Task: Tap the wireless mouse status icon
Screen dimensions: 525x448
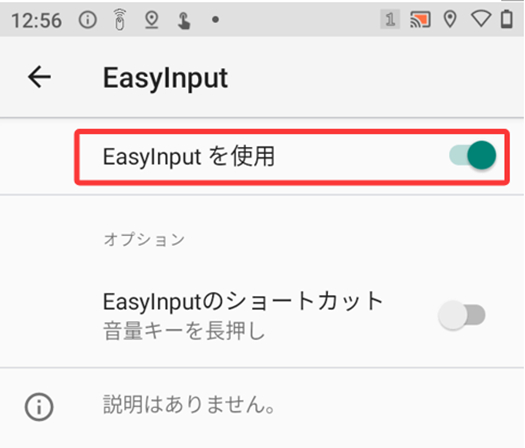Action: [x=120, y=20]
